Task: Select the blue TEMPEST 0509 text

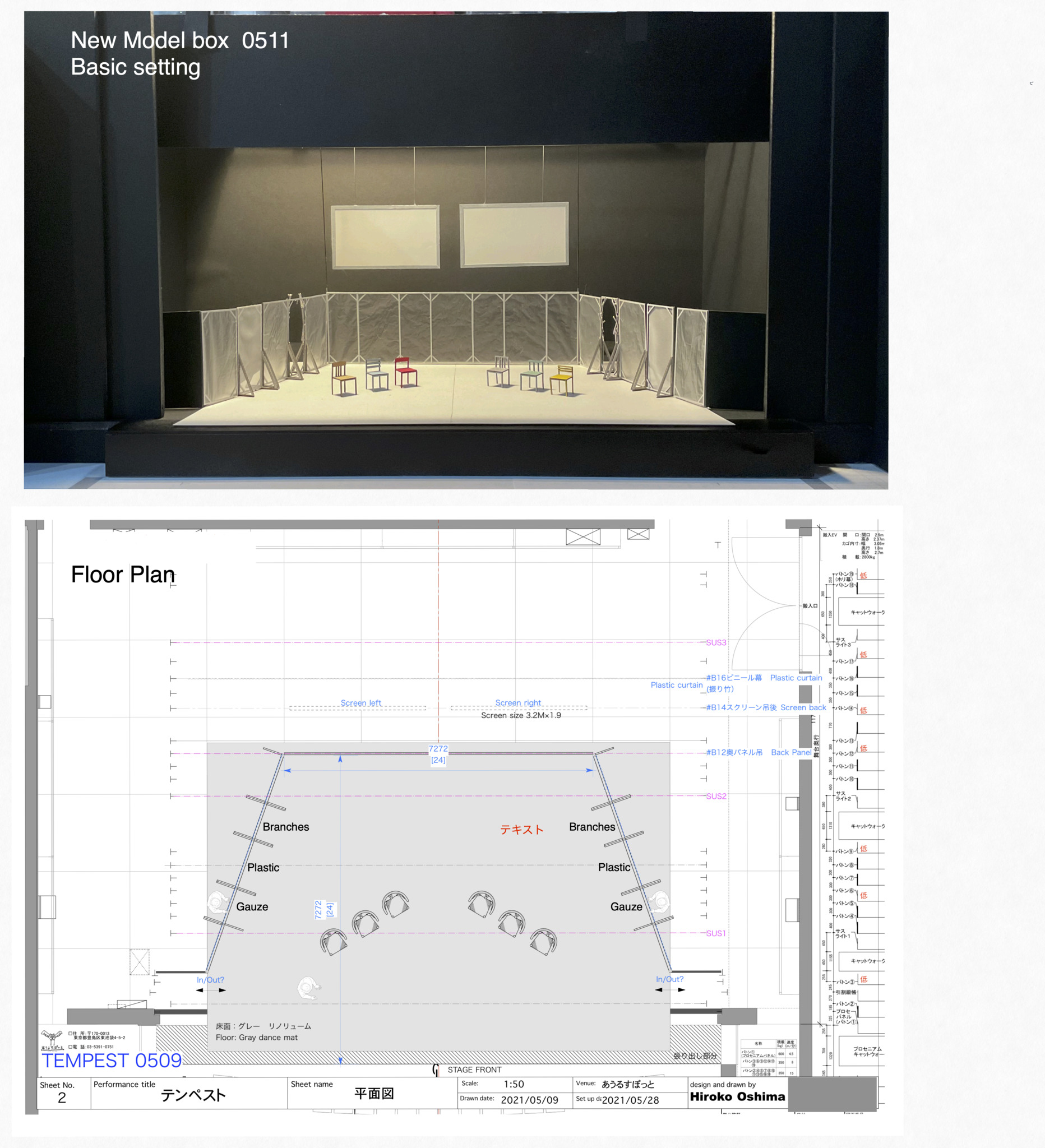Action: coord(112,1061)
